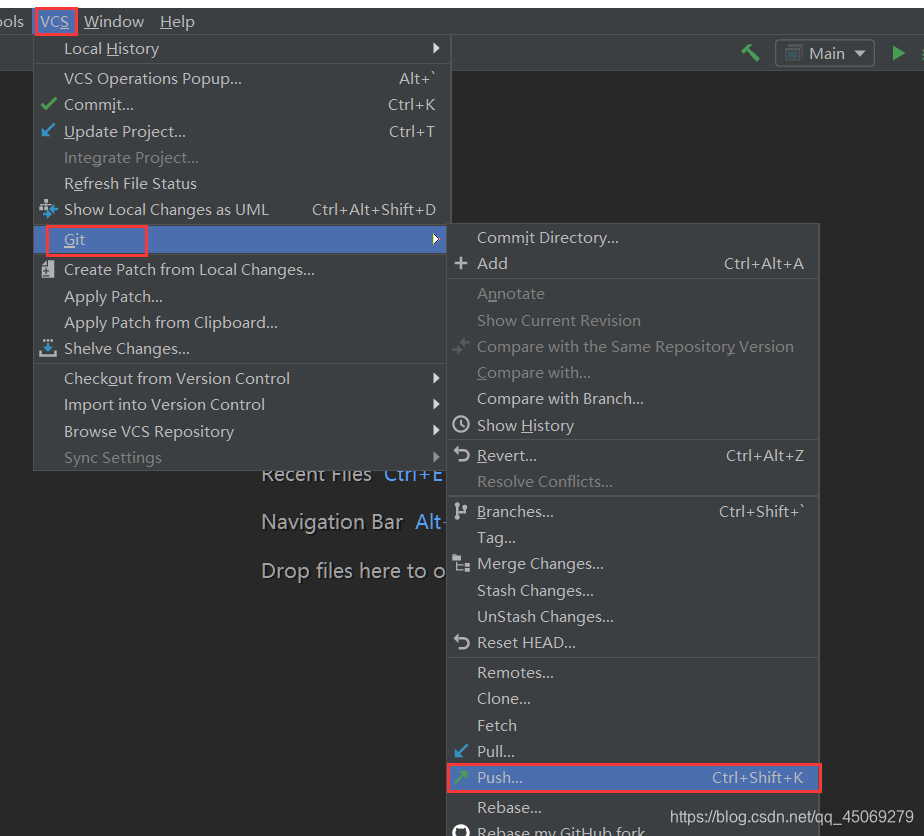
Task: Click the Ctrl+Alt+Z shortcut text
Action: [765, 455]
